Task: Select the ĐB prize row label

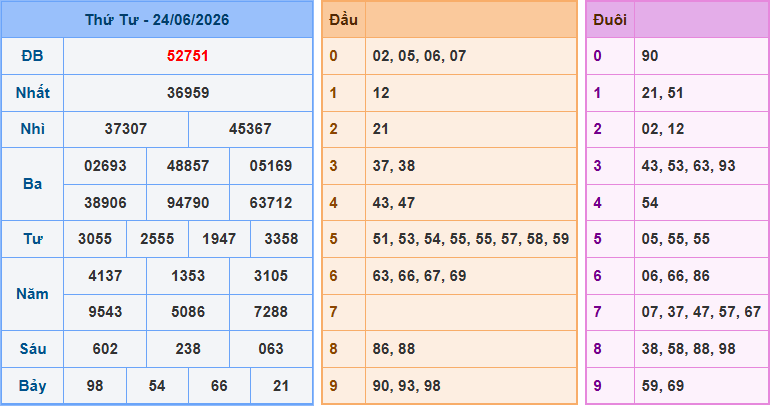Action: [32, 56]
